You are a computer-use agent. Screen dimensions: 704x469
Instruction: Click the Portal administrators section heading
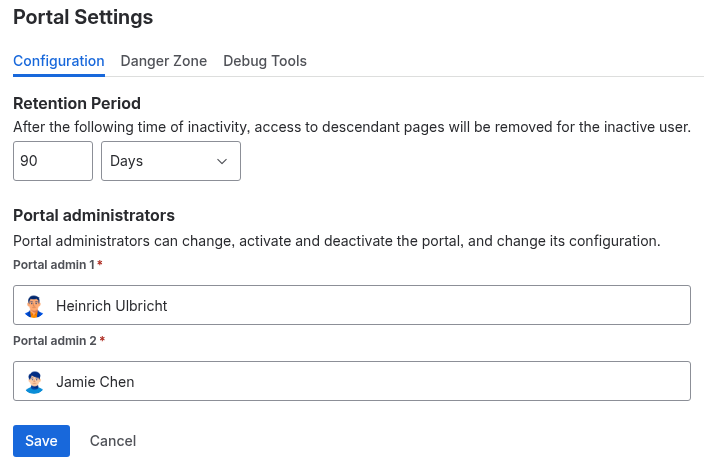tap(94, 215)
